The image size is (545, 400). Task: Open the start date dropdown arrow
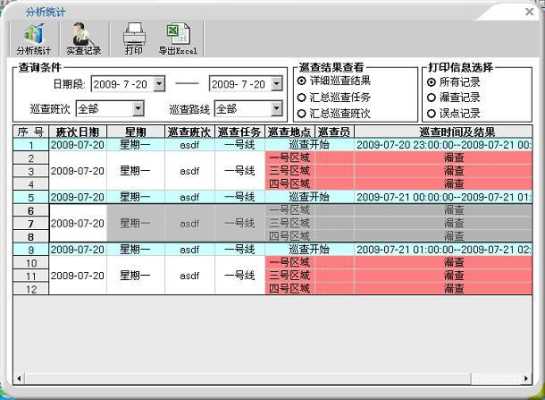(x=159, y=84)
